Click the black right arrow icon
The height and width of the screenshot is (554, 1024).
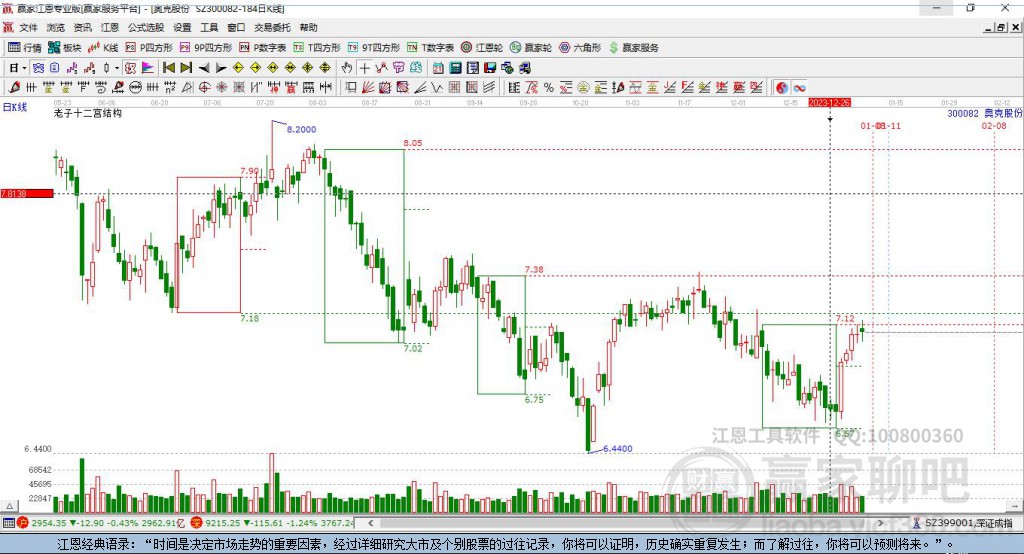(x=221, y=68)
